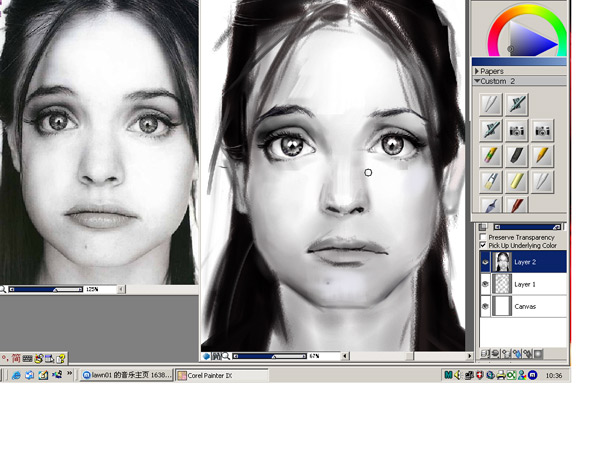Screen dimensions: 600x450
Task: Pick a shade in the blue color triangle
Action: (x=528, y=42)
